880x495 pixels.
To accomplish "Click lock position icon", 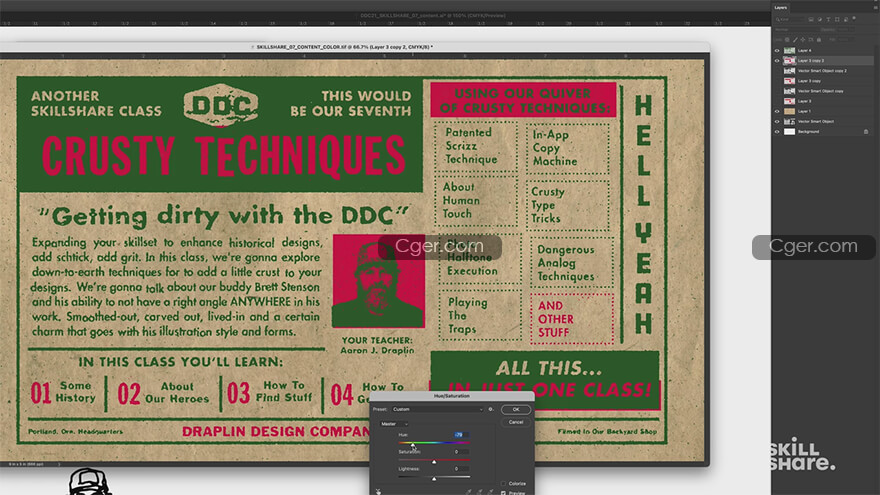I will [803, 40].
